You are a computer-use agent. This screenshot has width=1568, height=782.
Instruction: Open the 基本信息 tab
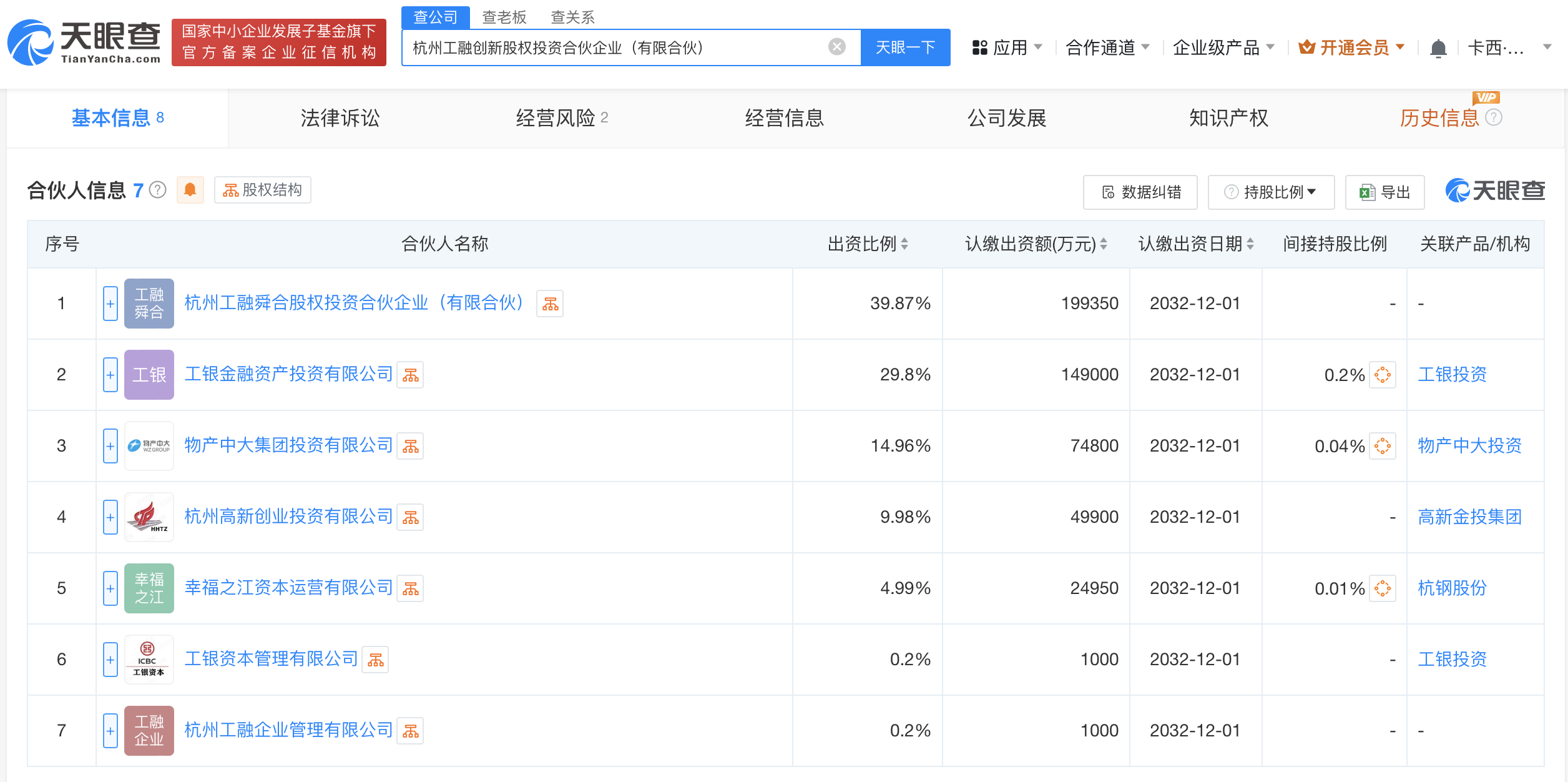(117, 118)
